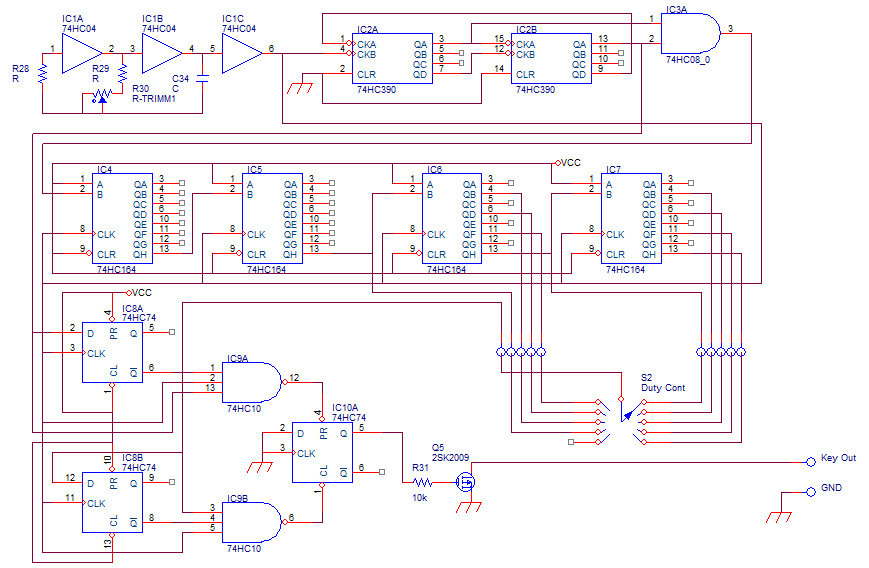Click '74HC164' label under IC4
This screenshot has height=568, width=869.
tap(116, 270)
